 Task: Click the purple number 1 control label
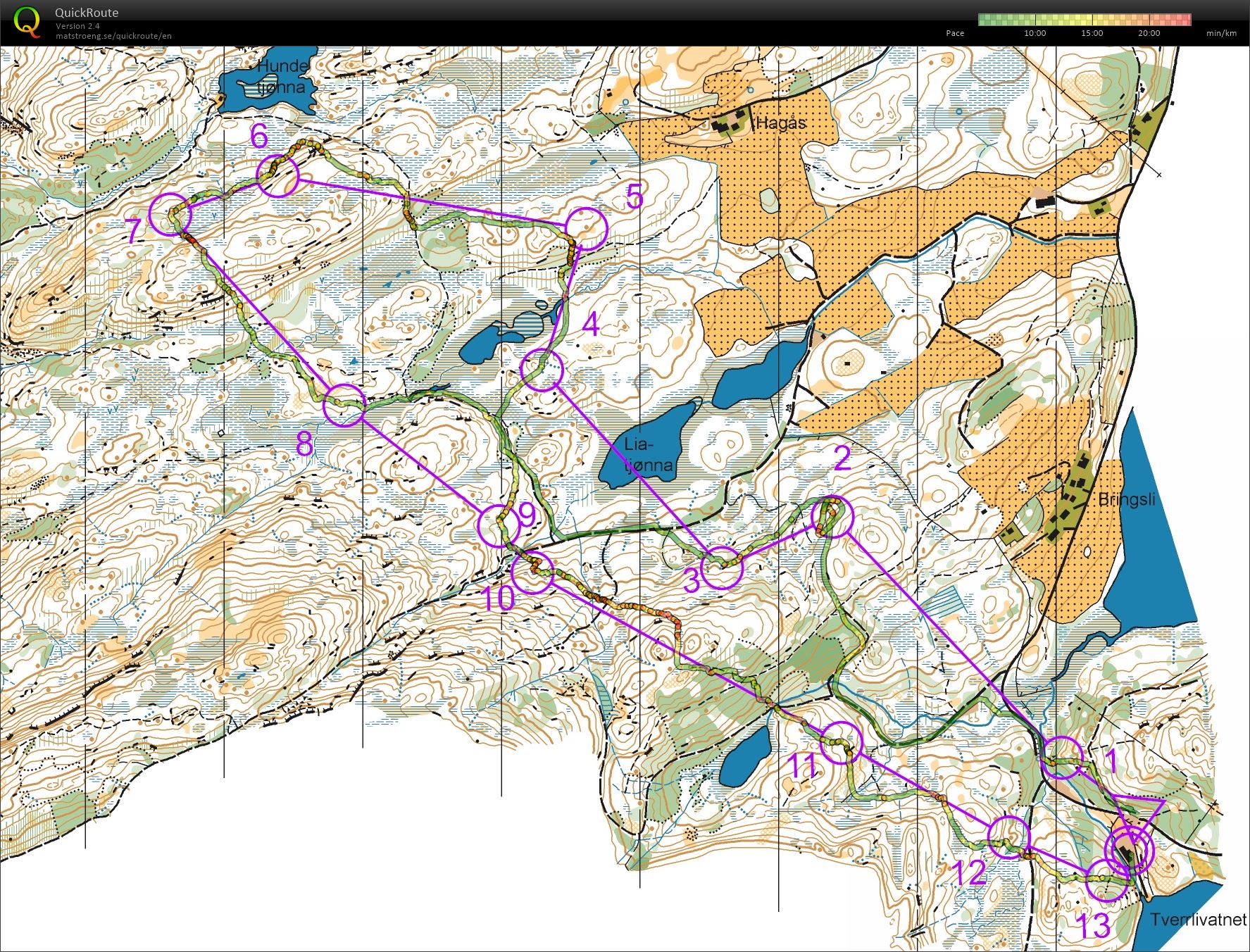coord(1111,761)
